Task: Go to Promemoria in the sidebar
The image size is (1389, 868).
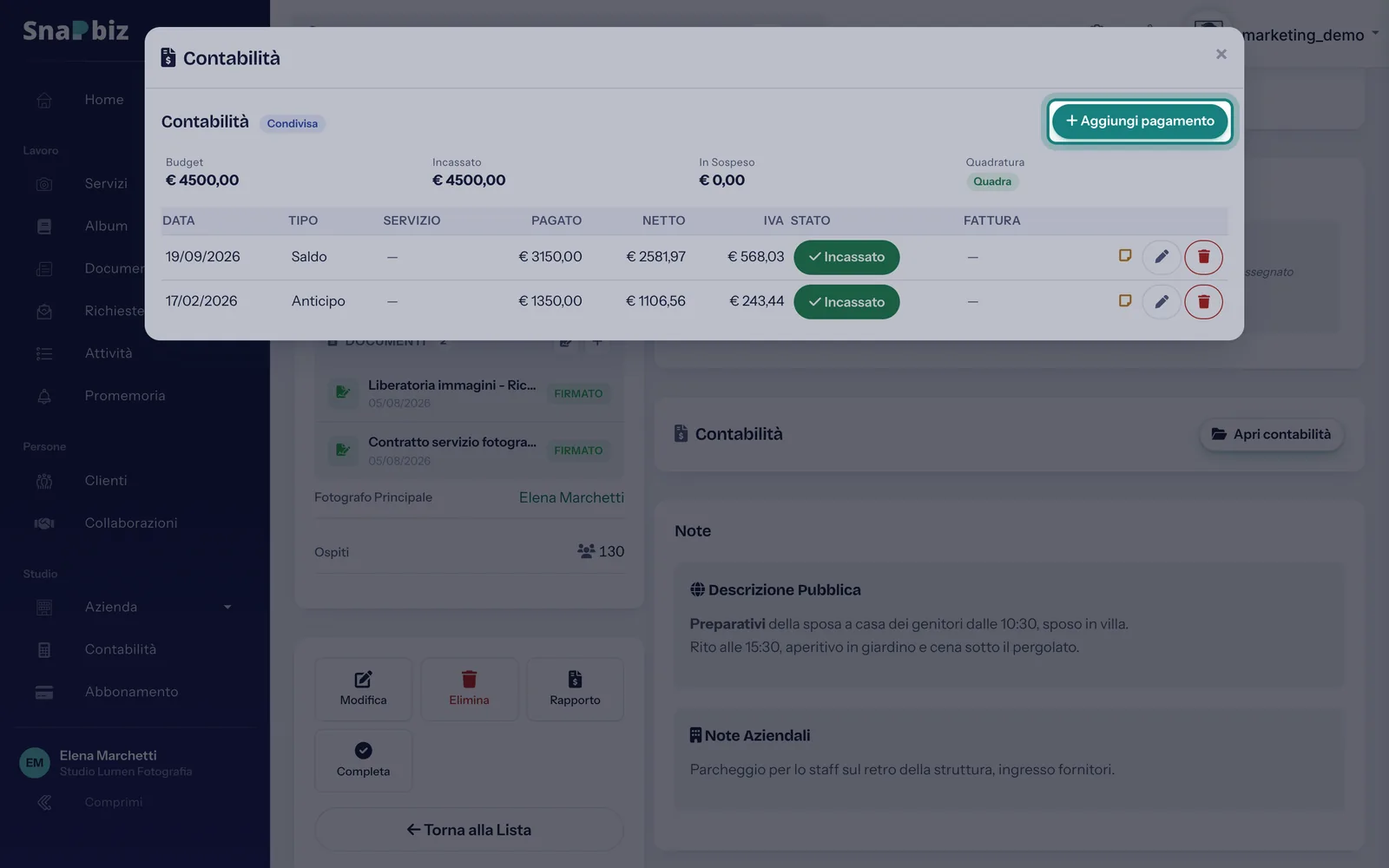Action: pos(124,396)
